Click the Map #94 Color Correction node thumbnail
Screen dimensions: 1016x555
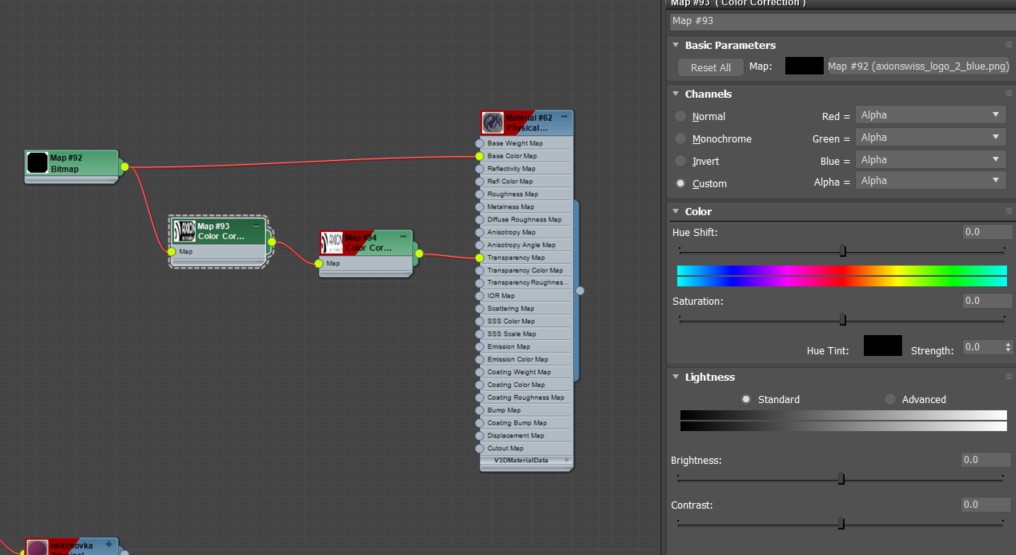[332, 243]
